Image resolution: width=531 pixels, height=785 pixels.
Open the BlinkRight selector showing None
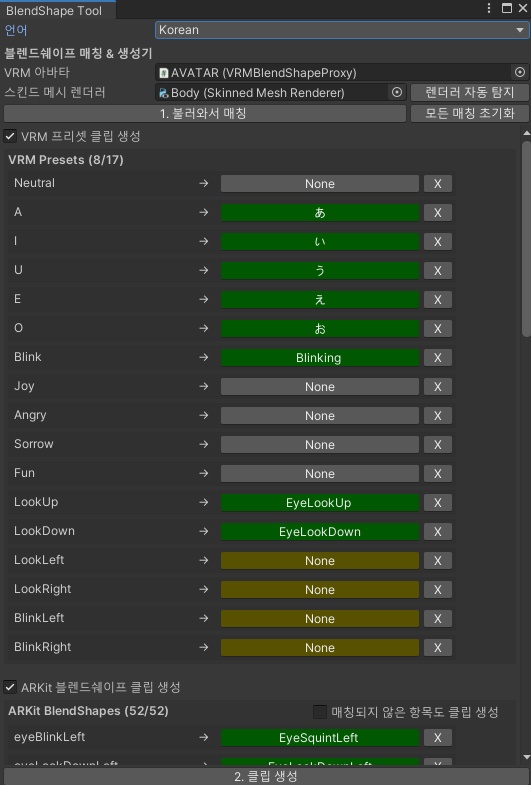pyautogui.click(x=320, y=648)
